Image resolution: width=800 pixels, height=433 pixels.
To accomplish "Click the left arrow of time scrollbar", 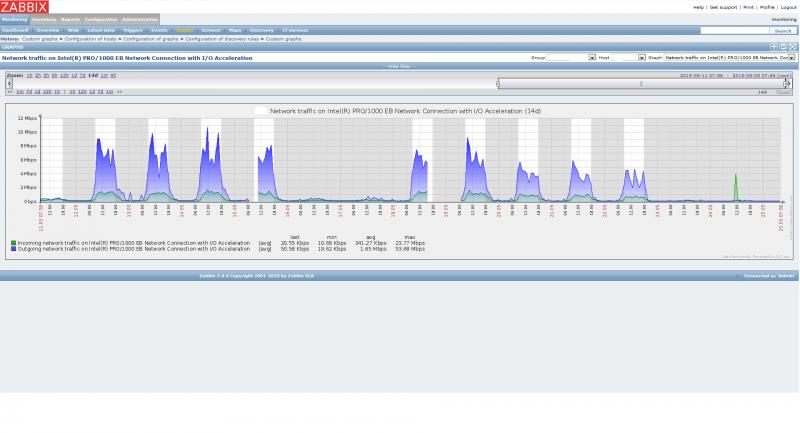I will (10, 83).
